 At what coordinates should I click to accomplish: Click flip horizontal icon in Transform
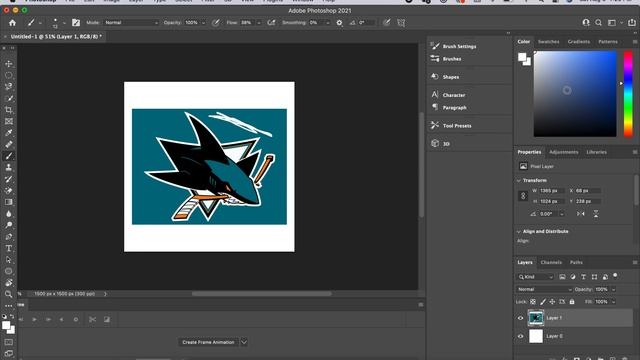point(580,214)
